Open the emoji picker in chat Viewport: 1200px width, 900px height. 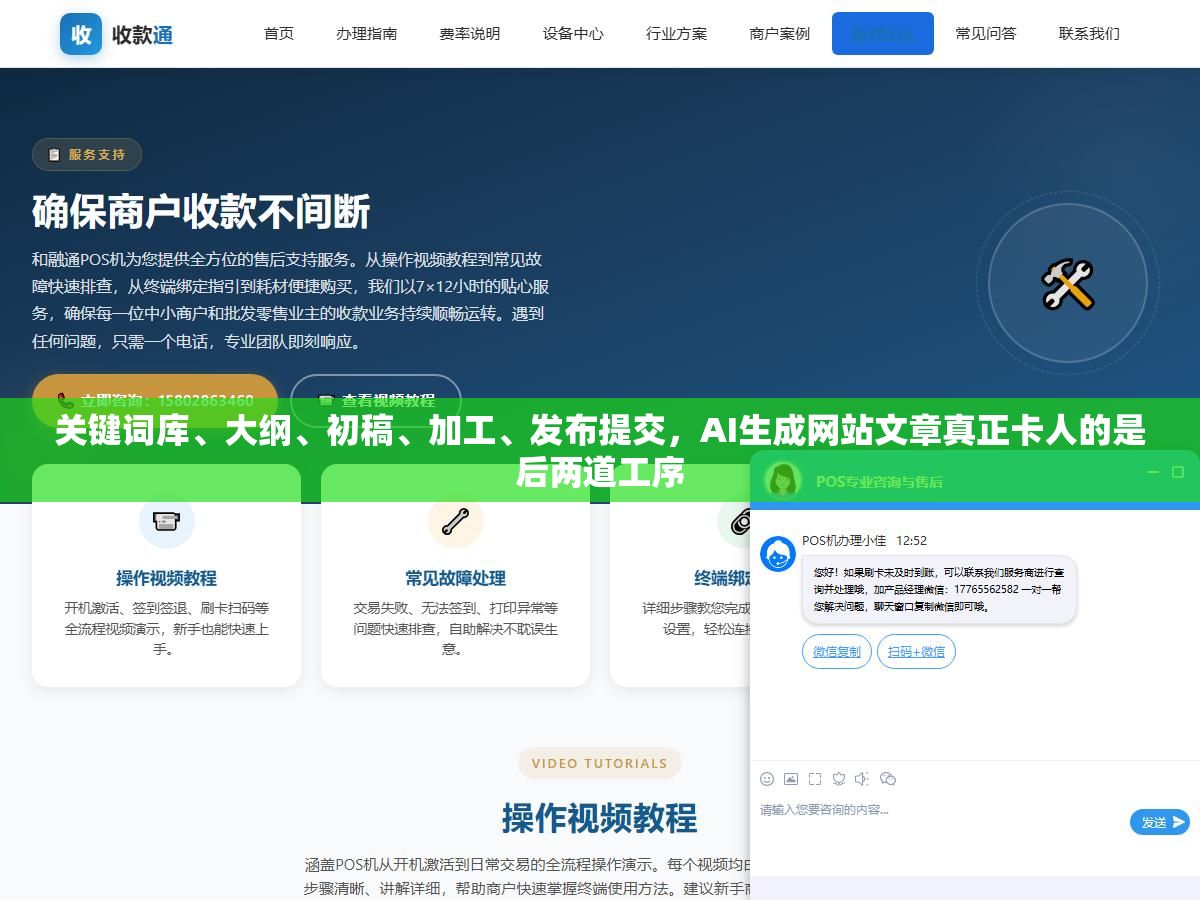[767, 778]
